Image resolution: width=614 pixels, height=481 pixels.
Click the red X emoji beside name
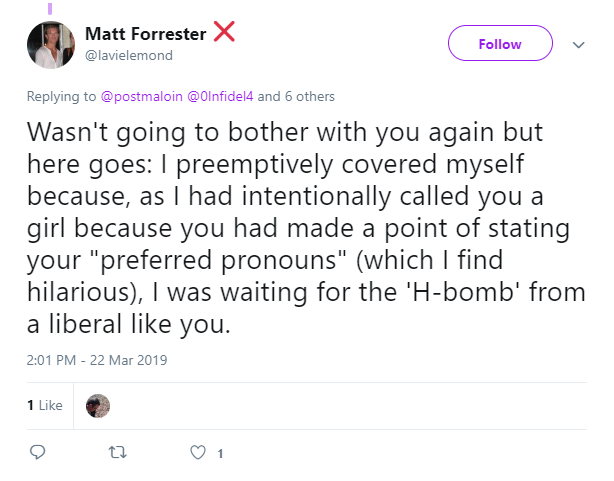tap(224, 31)
